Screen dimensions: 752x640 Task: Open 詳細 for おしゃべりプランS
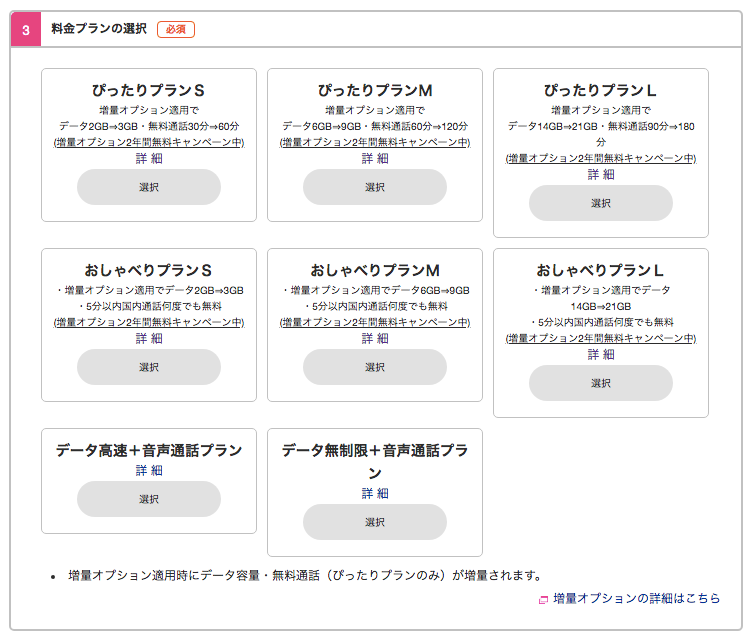click(149, 338)
